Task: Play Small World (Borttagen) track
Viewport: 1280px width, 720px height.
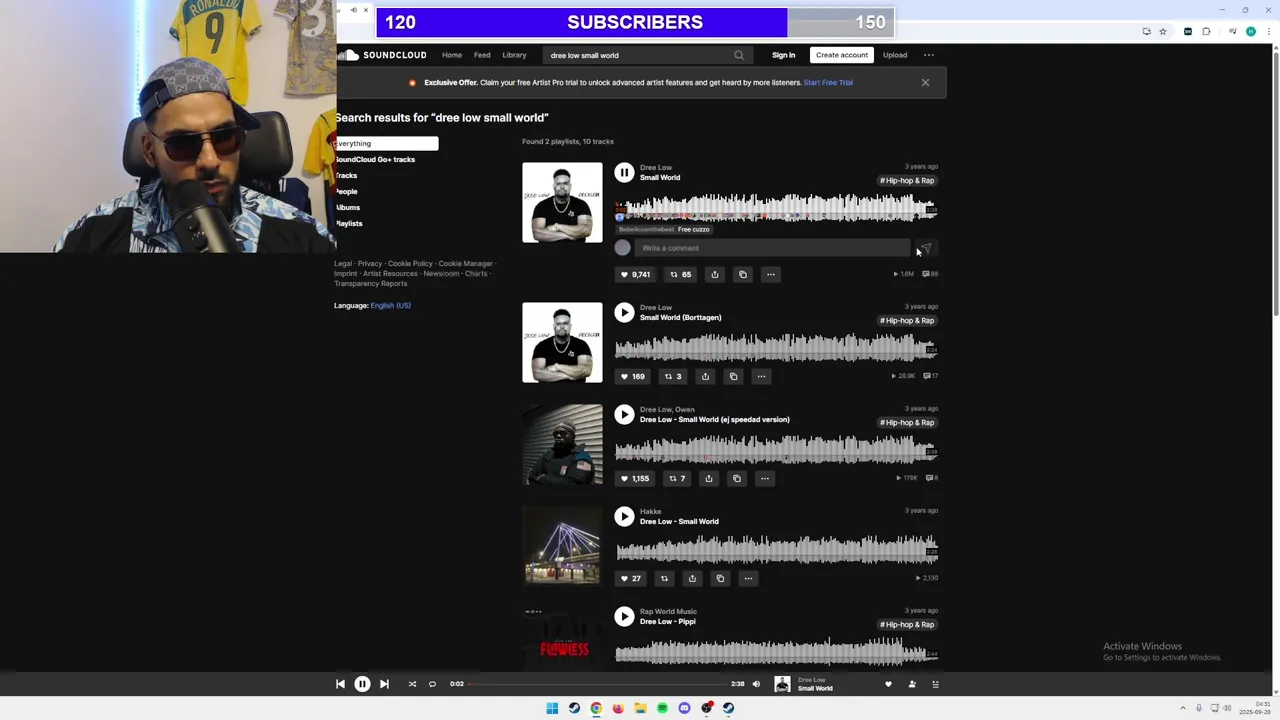Action: [x=624, y=312]
